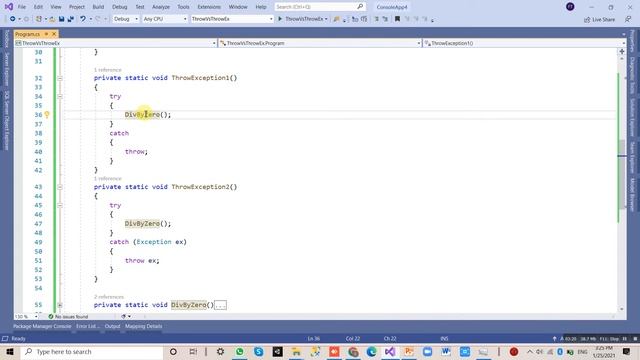Open the Build menu

[x=98, y=7]
